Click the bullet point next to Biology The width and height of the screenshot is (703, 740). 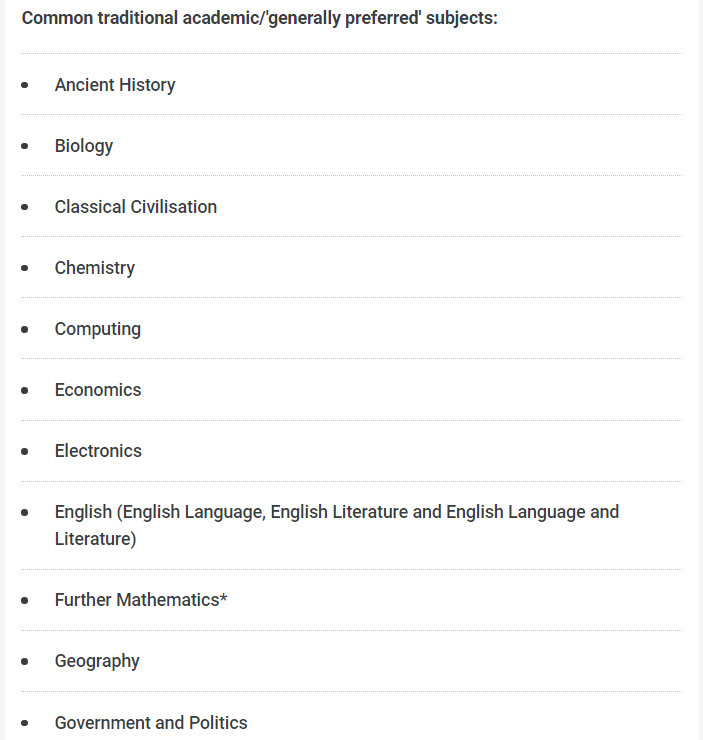(x=25, y=147)
